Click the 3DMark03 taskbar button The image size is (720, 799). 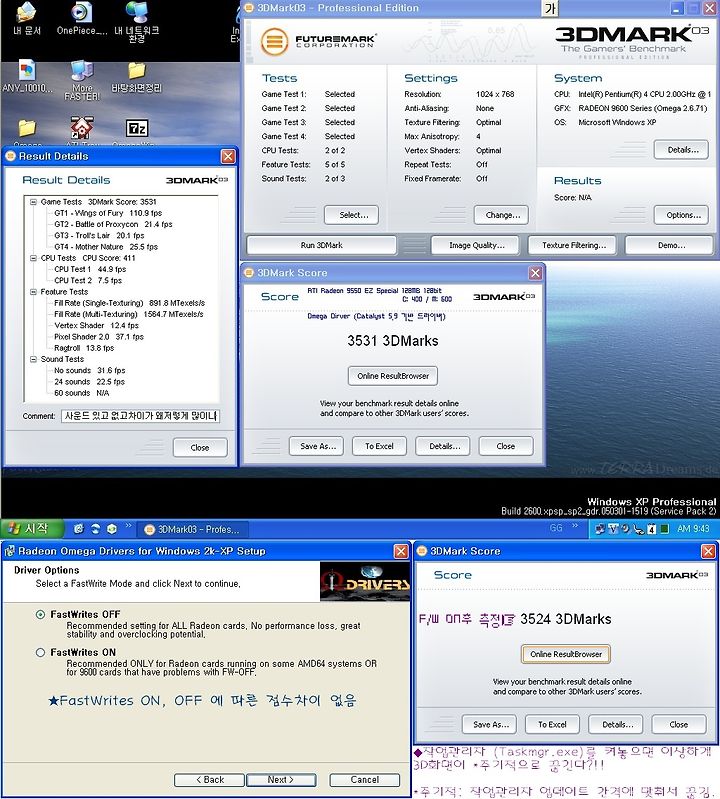tap(193, 529)
